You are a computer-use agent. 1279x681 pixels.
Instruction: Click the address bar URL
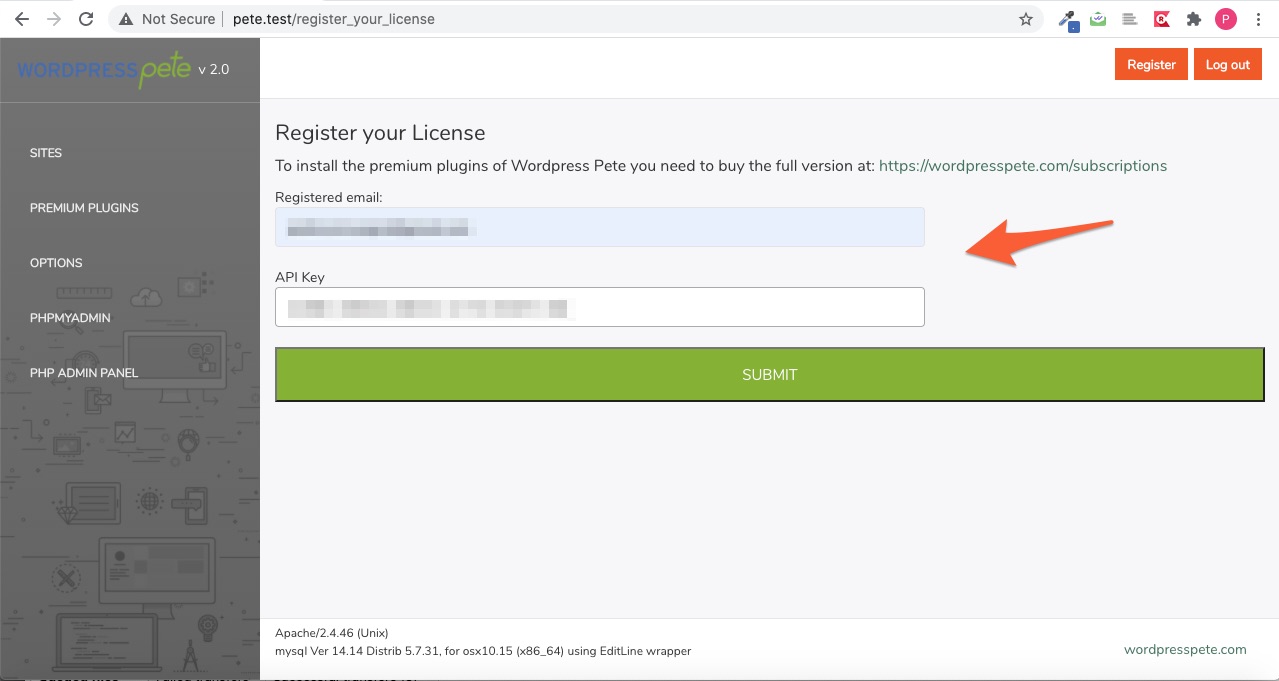point(334,19)
